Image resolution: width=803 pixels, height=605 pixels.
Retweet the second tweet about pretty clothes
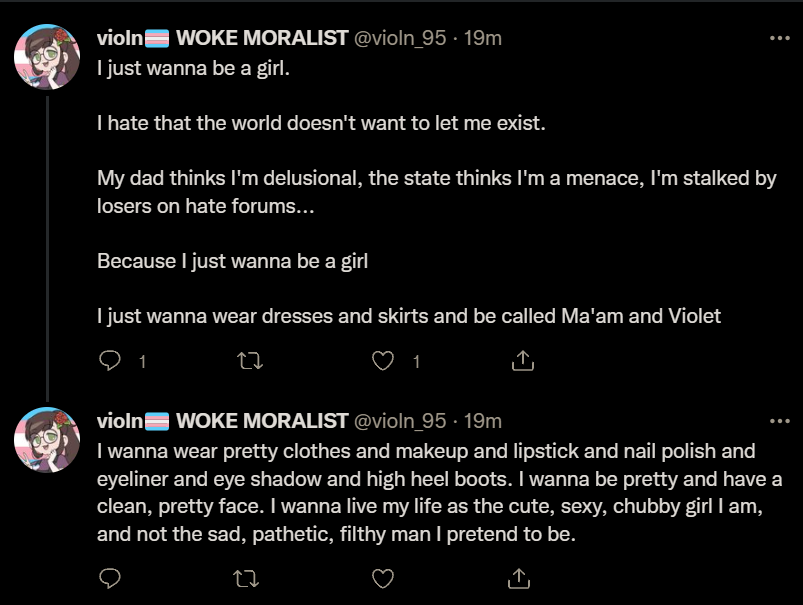point(246,579)
